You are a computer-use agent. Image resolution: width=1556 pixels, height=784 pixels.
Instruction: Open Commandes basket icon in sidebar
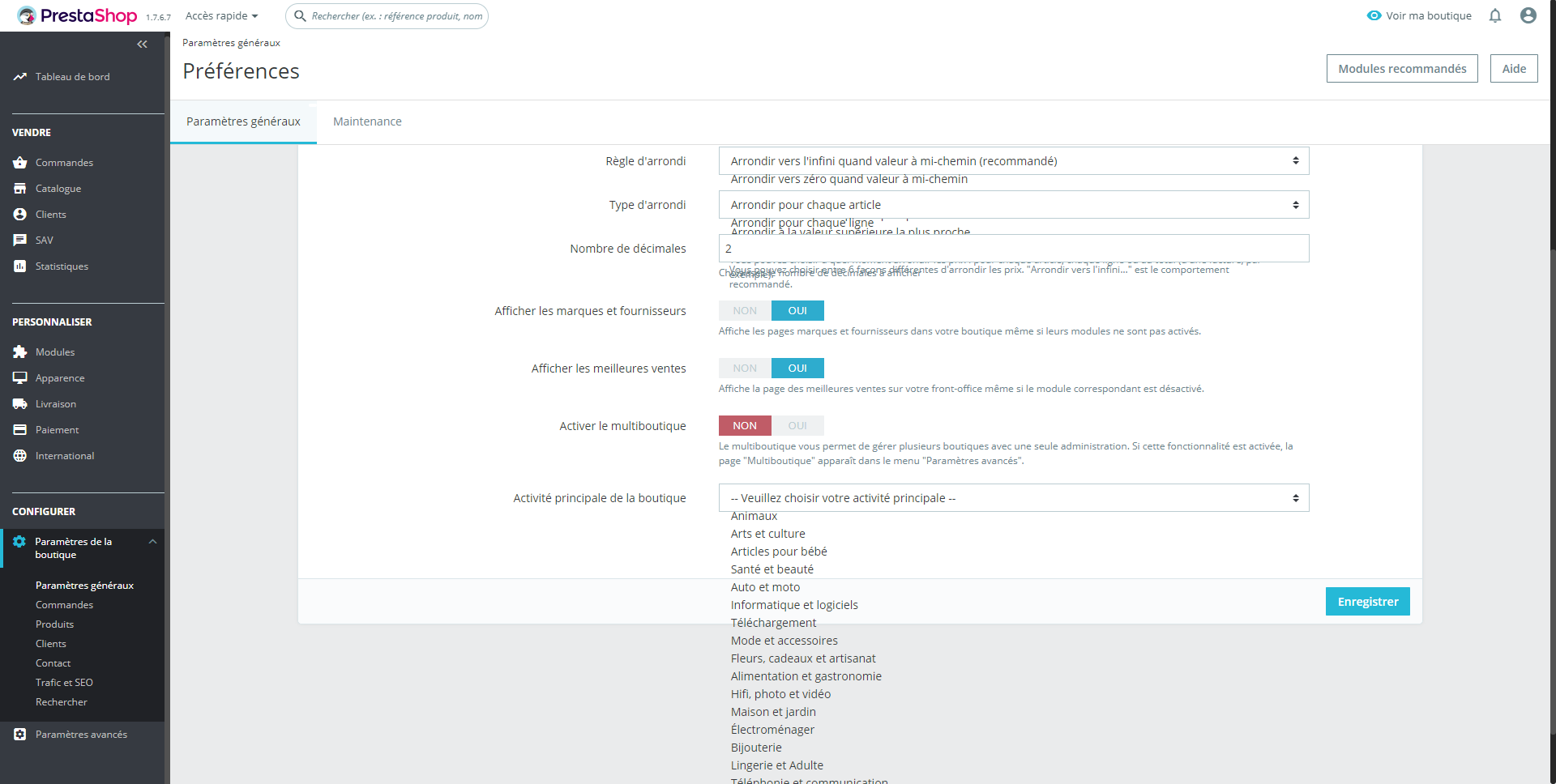point(20,163)
